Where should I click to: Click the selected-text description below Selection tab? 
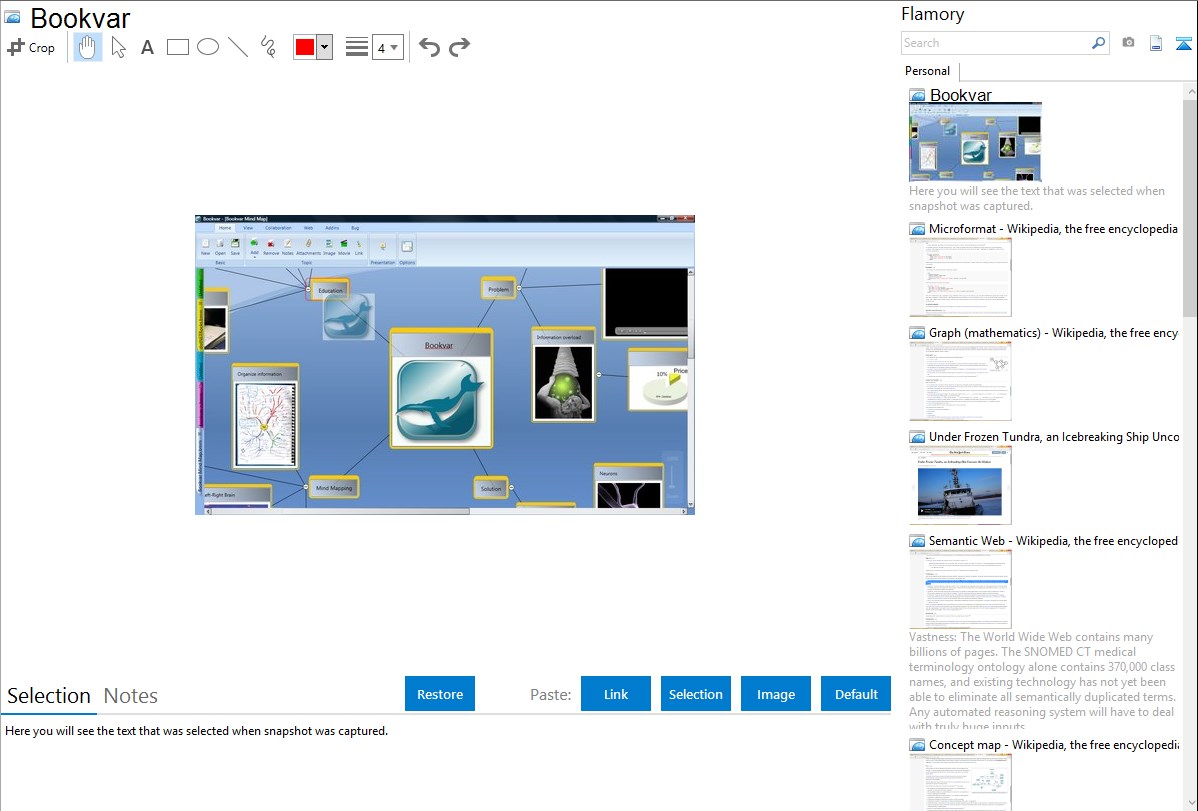pos(196,731)
